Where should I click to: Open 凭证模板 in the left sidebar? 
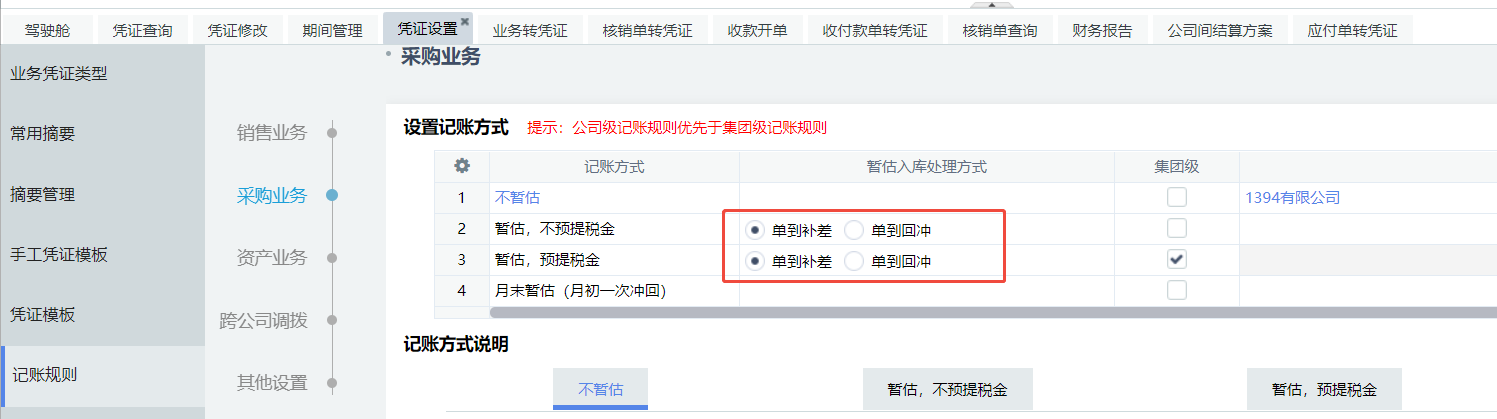click(43, 315)
